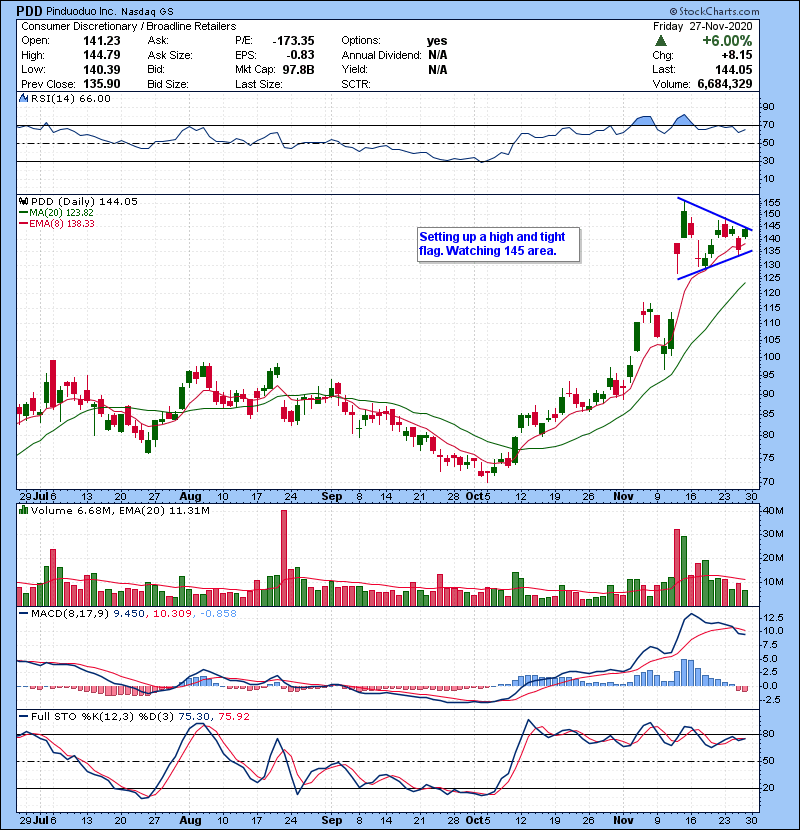The image size is (800, 830).
Task: Click the high and tight flag annotation box
Action: tap(498, 244)
